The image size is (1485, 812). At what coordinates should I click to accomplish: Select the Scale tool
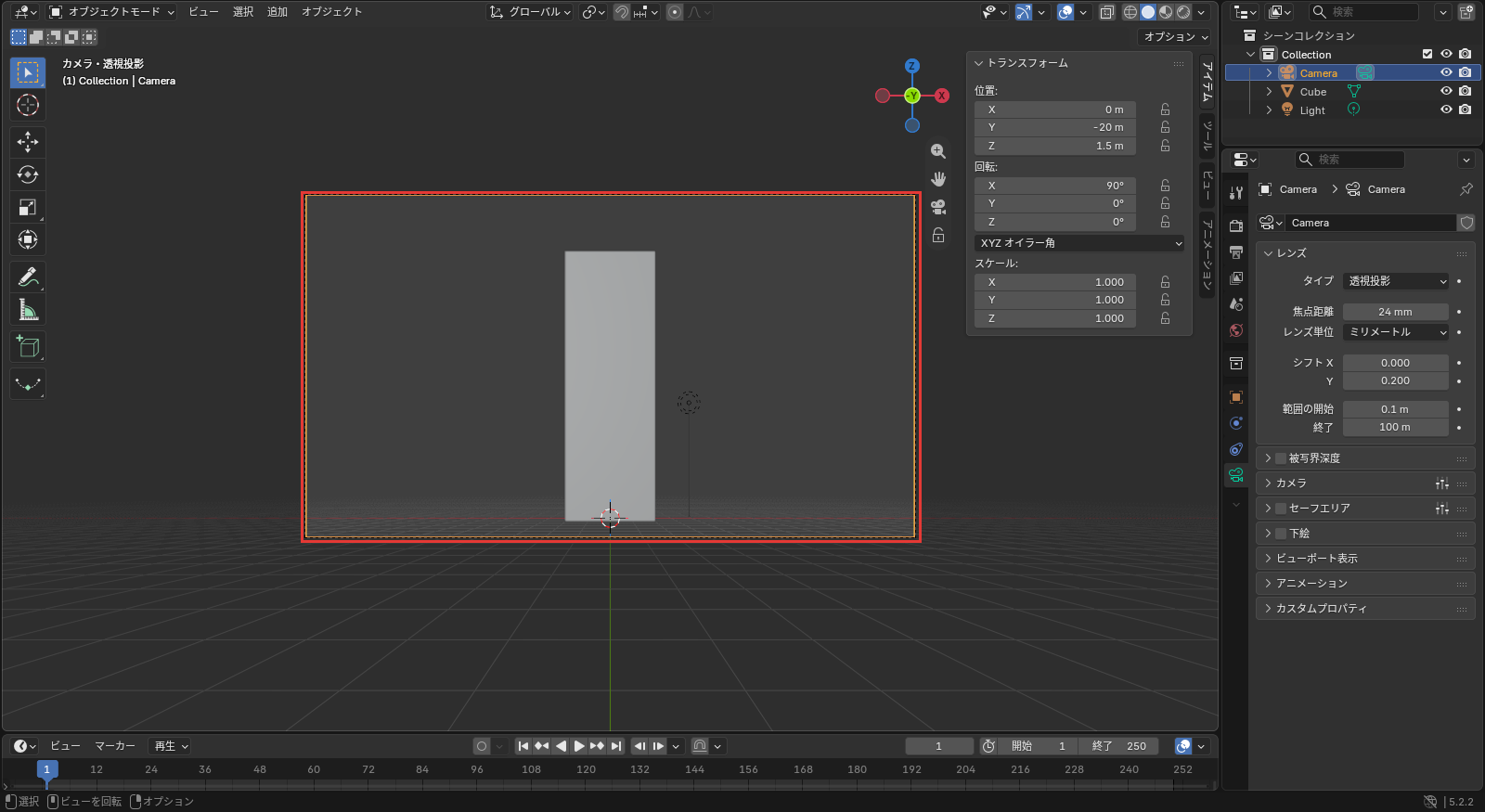click(x=28, y=207)
